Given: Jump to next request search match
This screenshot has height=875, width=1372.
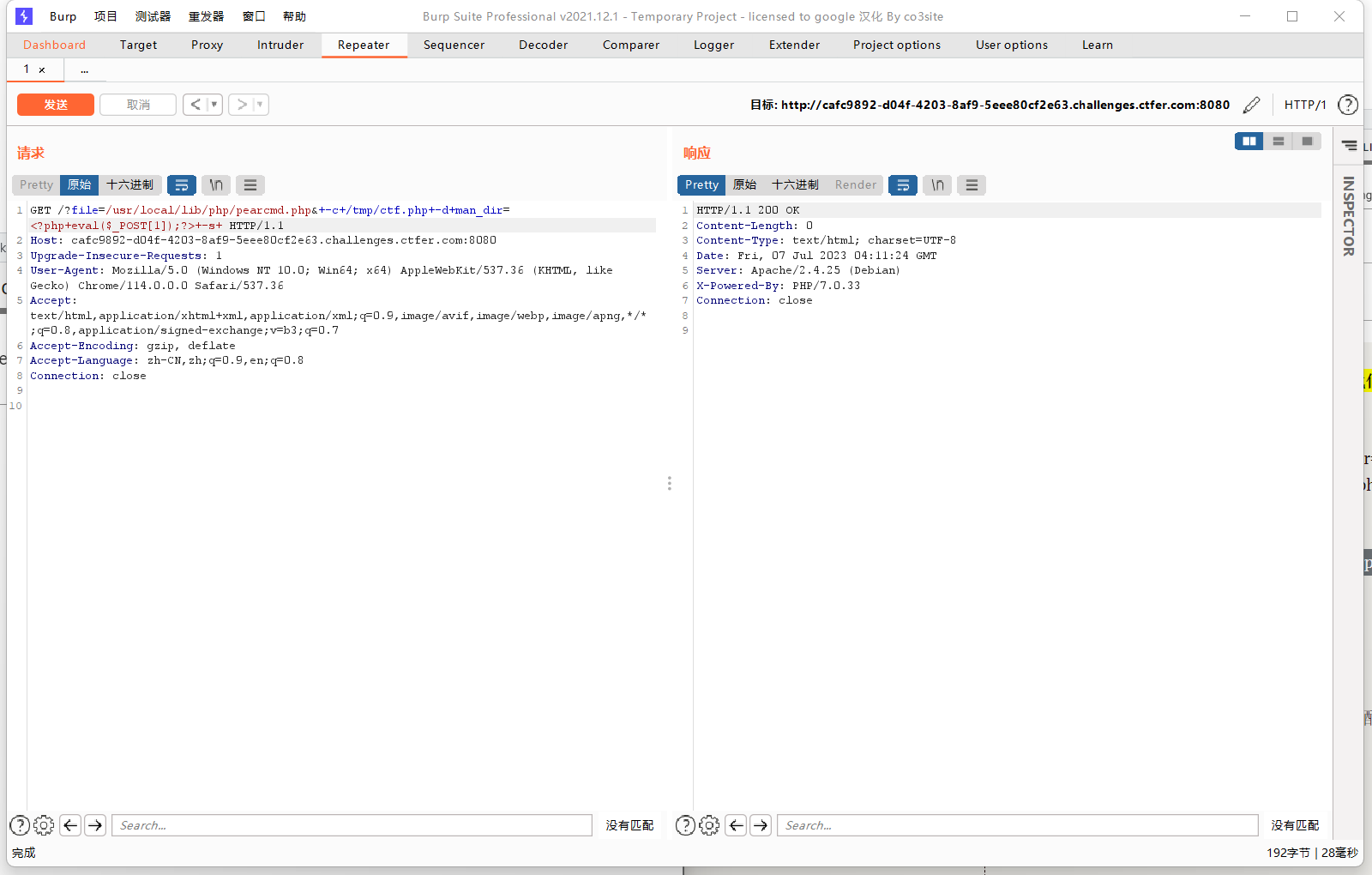Looking at the screenshot, I should point(95,825).
